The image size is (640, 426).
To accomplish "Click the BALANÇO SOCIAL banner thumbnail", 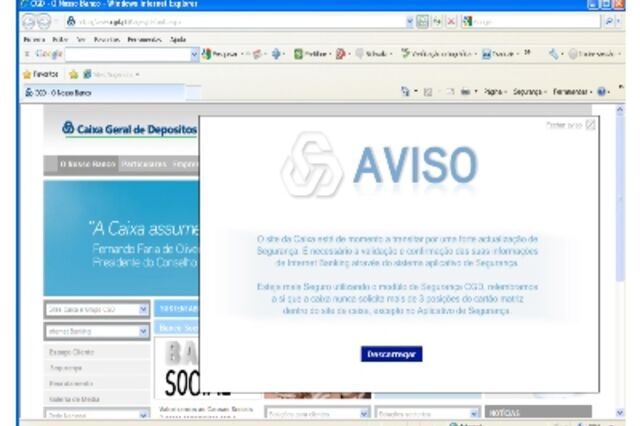I will [x=176, y=367].
